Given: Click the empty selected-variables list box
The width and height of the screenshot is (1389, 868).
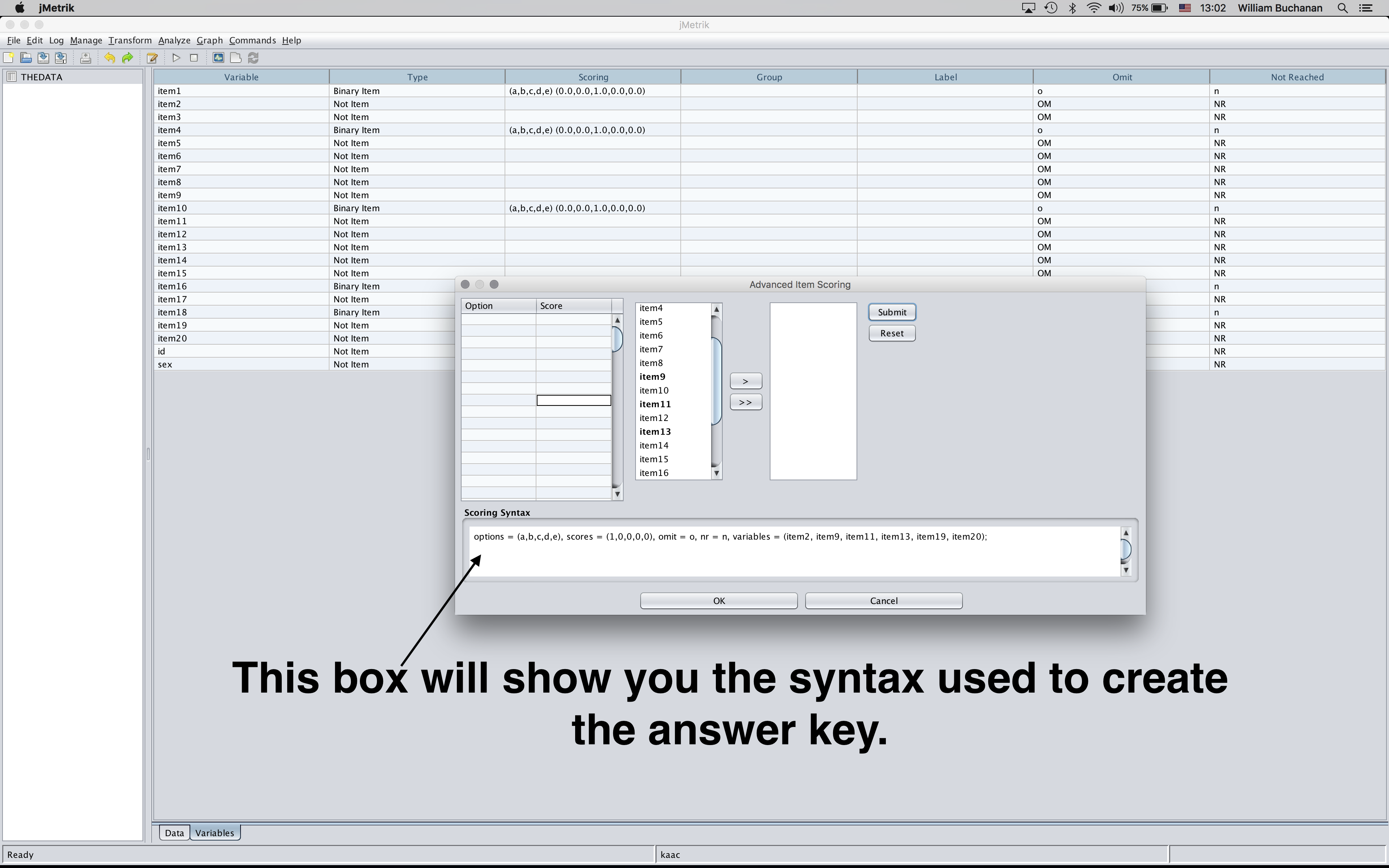Looking at the screenshot, I should 813,391.
